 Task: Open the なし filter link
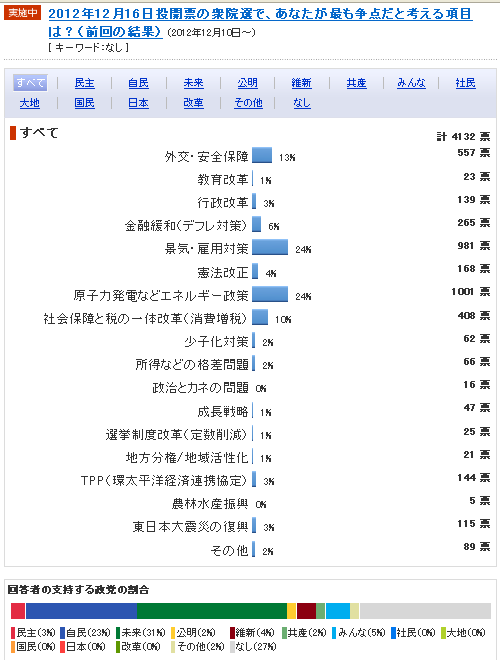pyautogui.click(x=302, y=103)
